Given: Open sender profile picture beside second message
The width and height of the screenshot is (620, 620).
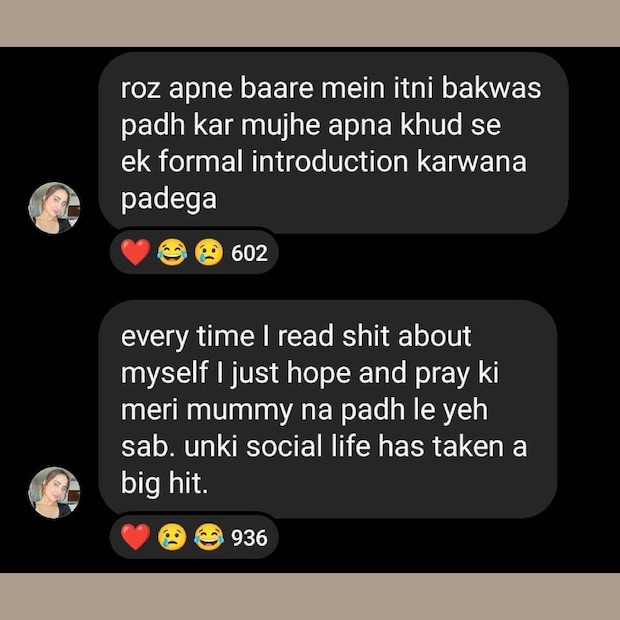Looking at the screenshot, I should 54,493.
